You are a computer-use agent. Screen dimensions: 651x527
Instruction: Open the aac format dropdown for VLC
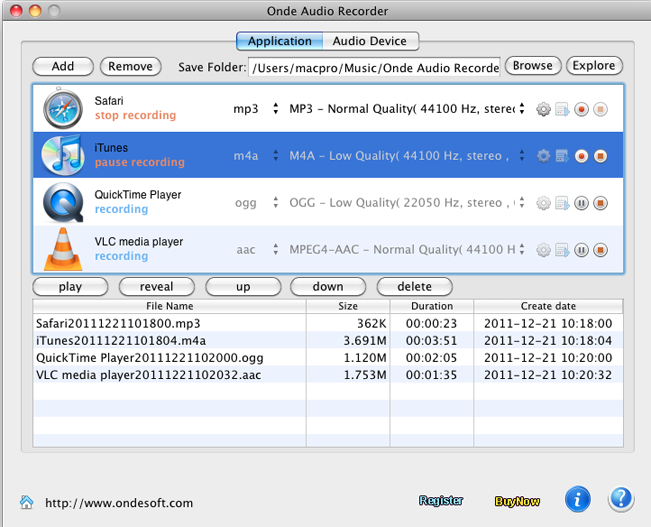(255, 250)
